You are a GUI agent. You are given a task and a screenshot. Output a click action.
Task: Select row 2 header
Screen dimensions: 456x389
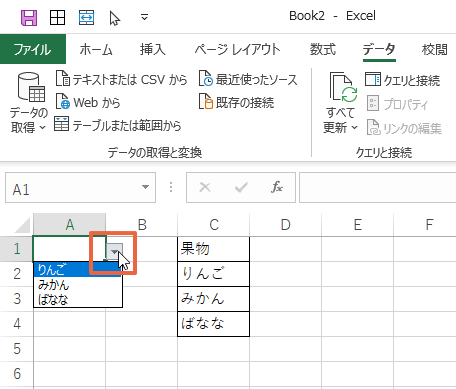point(17,274)
